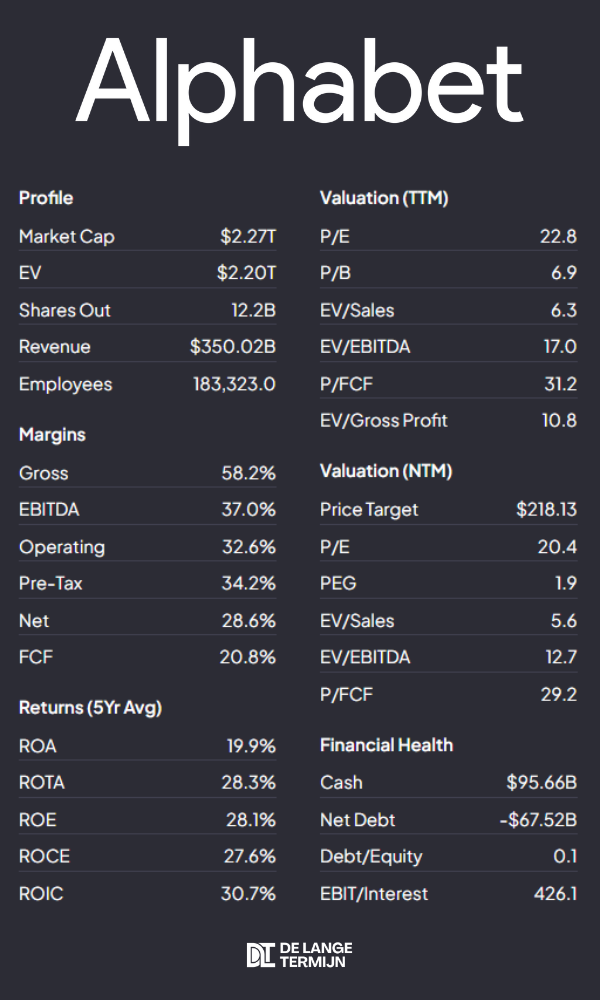600x1000 pixels.
Task: Click the Gross margin value 58.2%
Action: [248, 473]
